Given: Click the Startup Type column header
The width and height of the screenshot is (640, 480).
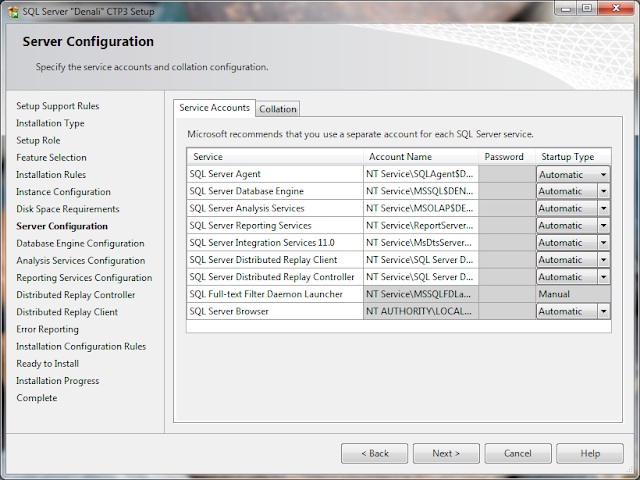Looking at the screenshot, I should tap(573, 157).
